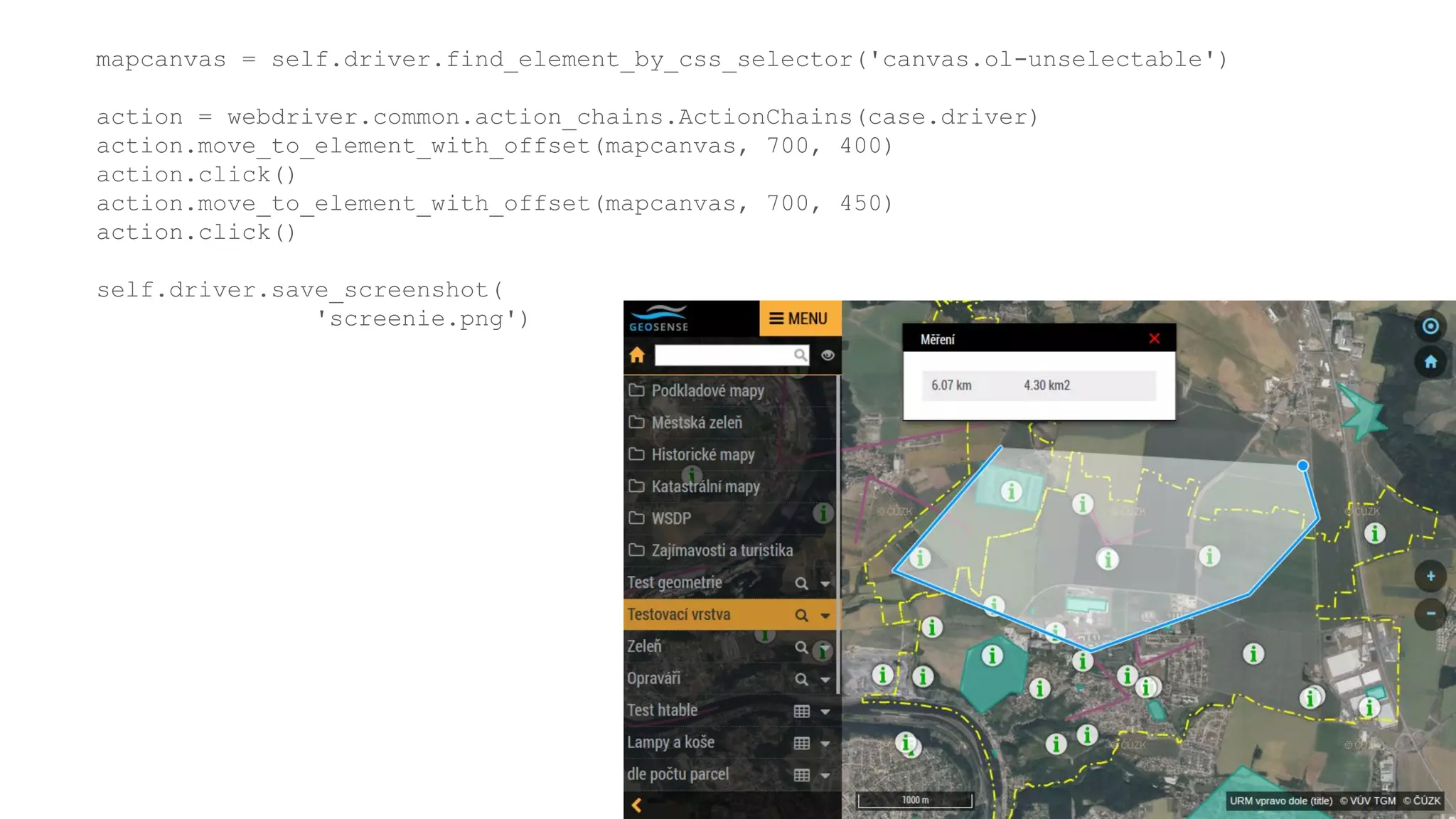Close the Měření measurement dialog

(1154, 339)
